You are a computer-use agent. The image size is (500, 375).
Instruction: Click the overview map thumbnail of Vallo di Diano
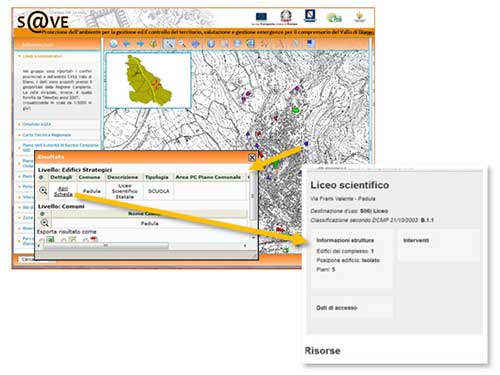coord(148,80)
